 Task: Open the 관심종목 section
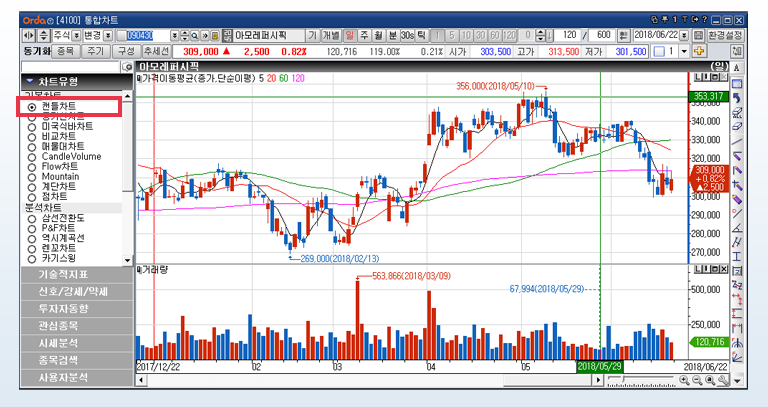coord(77,326)
